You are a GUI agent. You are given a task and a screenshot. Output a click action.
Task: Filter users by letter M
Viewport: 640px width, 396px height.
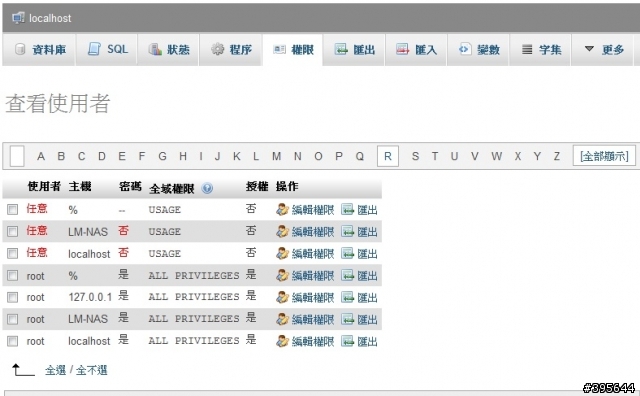click(276, 156)
